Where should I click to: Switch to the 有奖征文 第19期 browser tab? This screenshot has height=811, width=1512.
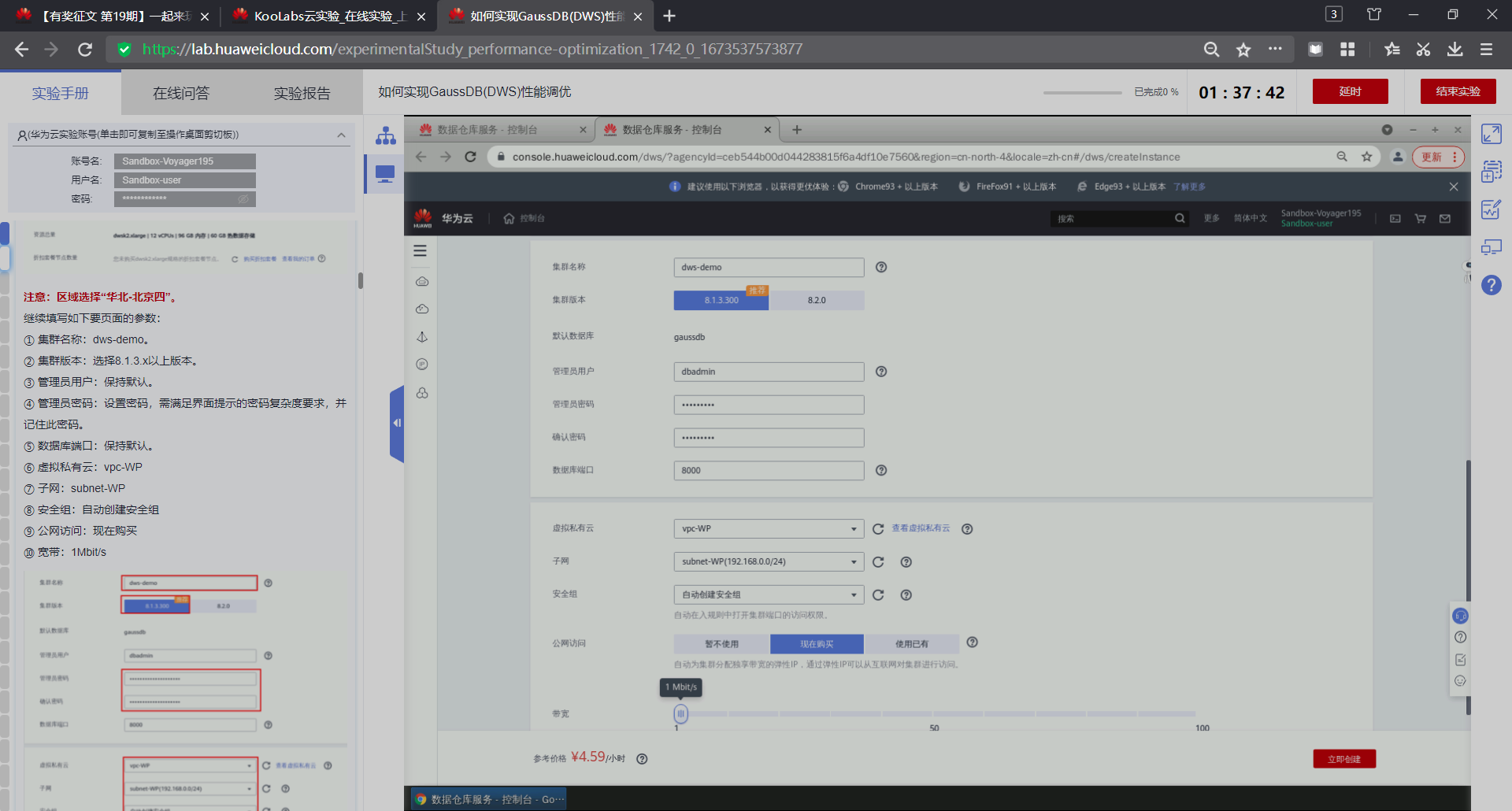110,16
